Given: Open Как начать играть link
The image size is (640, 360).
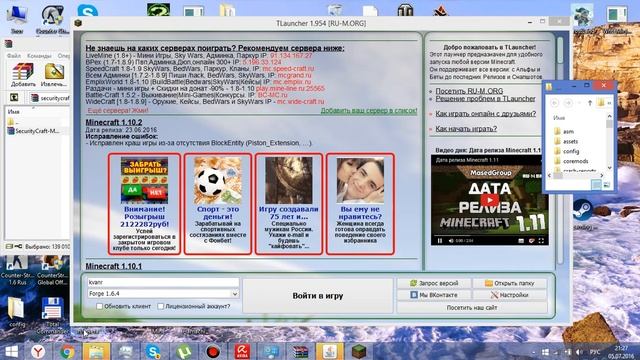Looking at the screenshot, I should [466, 129].
